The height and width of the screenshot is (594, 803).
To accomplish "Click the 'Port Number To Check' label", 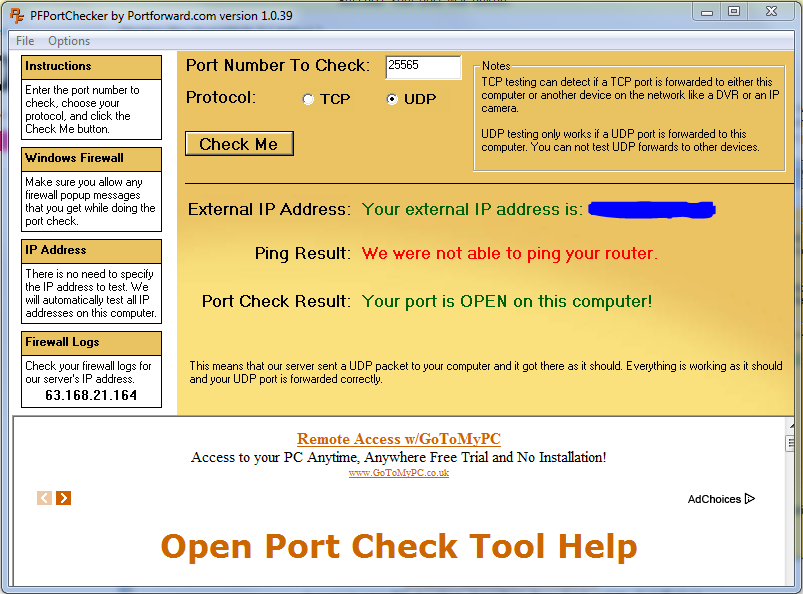I will pos(278,66).
